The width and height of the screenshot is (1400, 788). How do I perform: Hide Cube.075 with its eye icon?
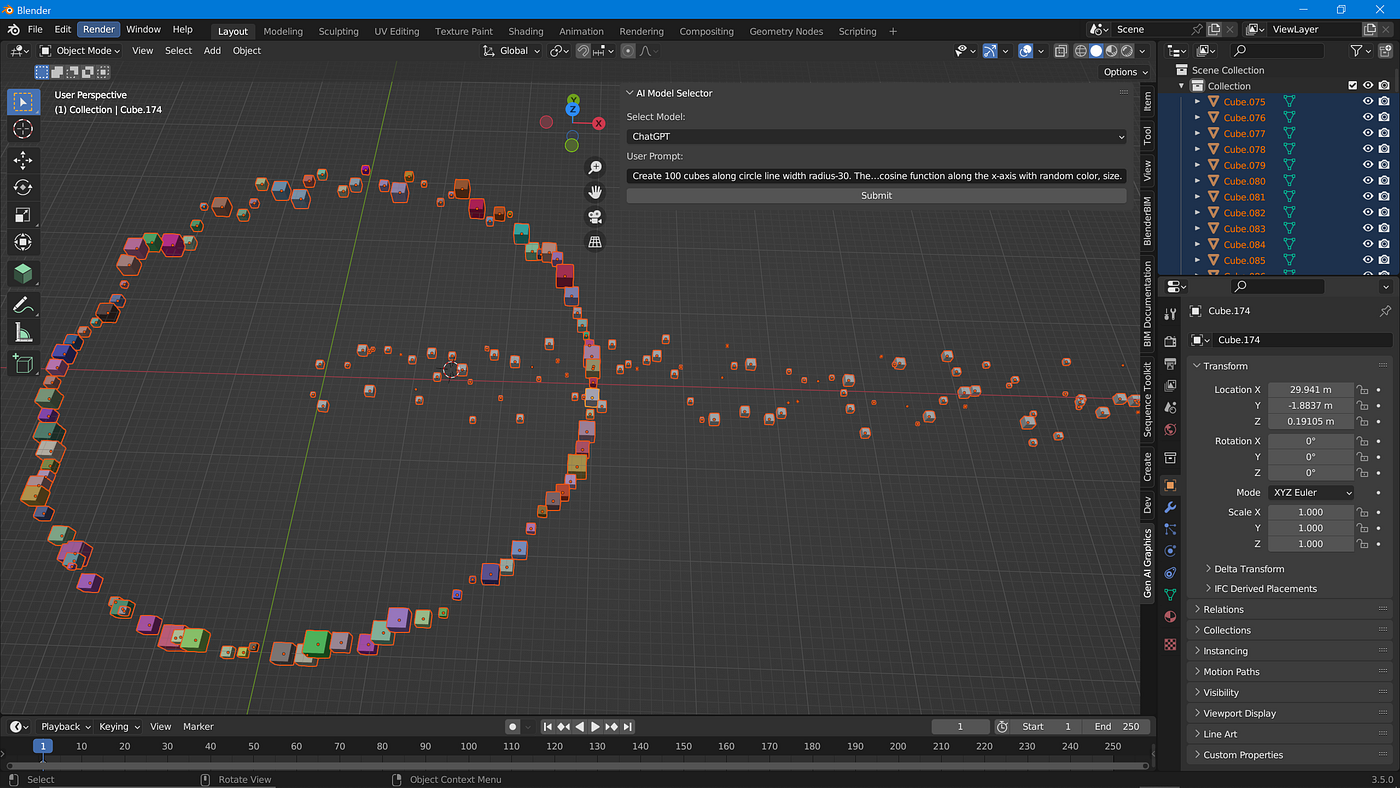(x=1368, y=102)
